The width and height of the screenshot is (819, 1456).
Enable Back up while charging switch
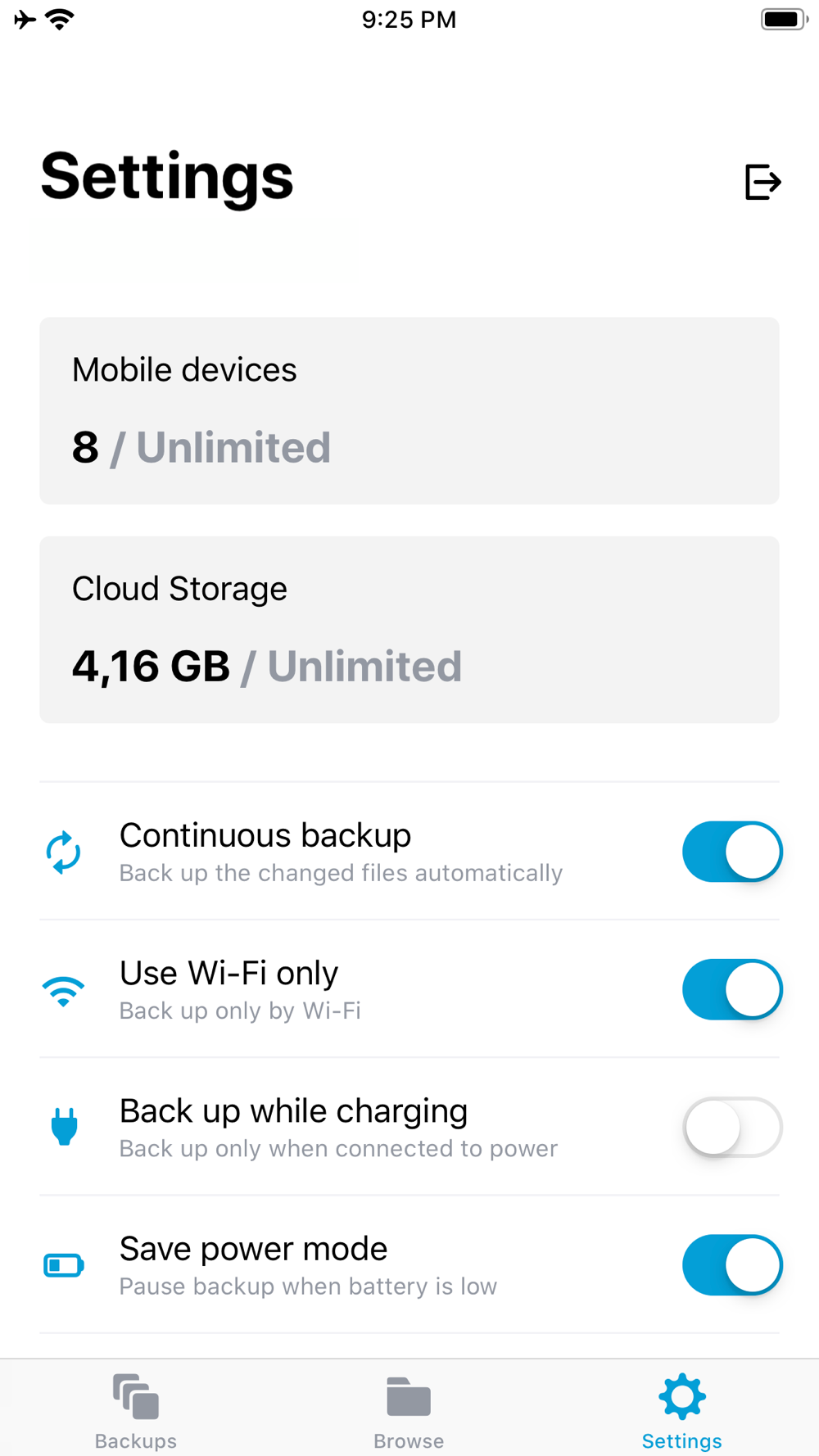tap(732, 1127)
